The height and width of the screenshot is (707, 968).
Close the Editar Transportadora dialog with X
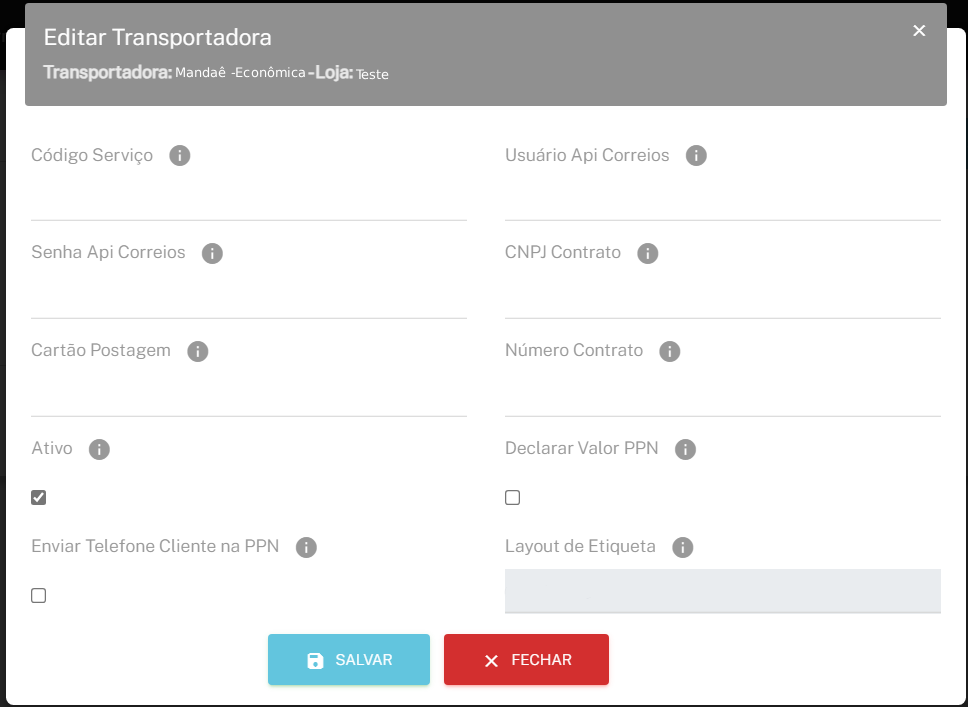click(919, 31)
